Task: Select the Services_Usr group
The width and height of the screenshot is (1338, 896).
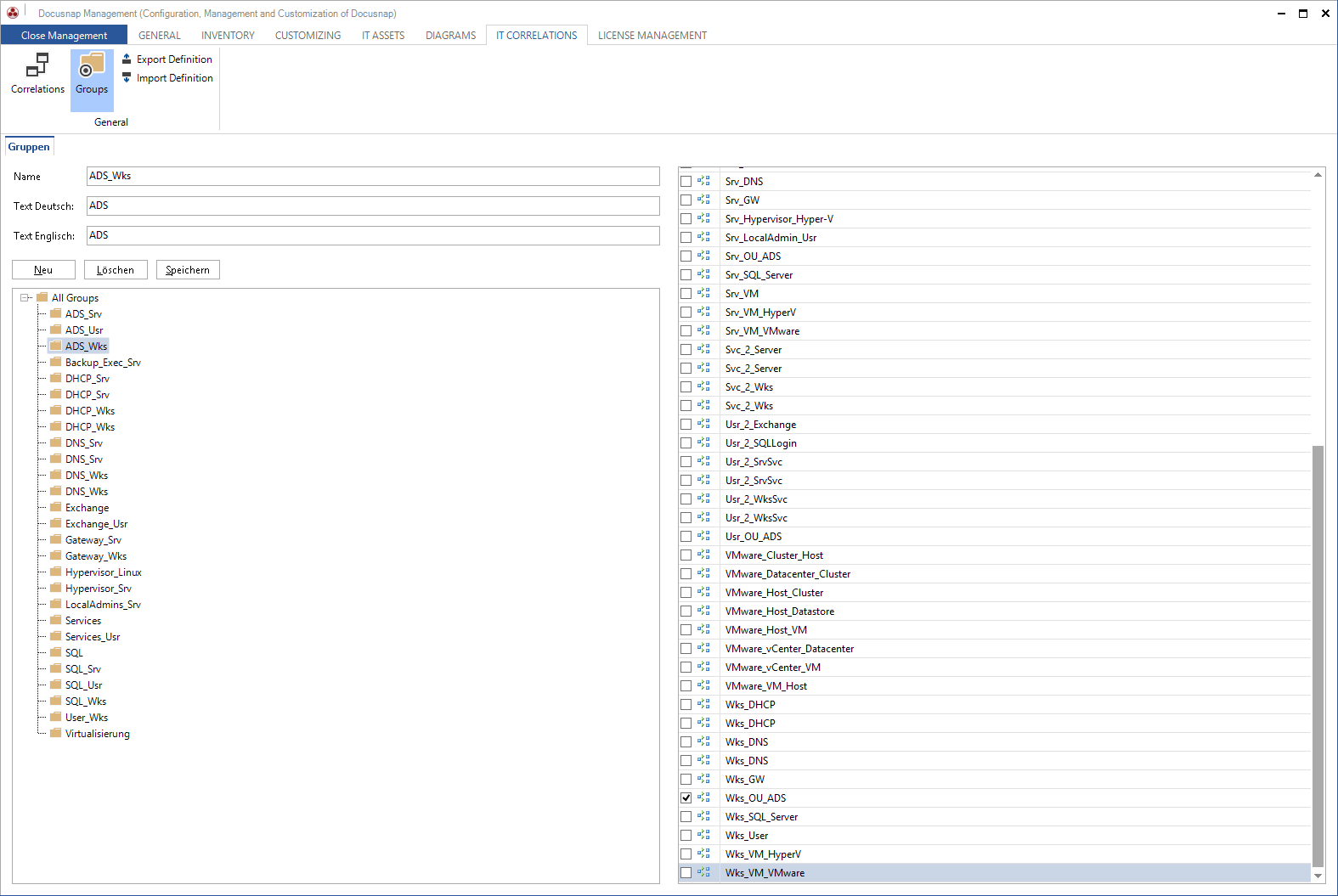Action: (x=93, y=637)
